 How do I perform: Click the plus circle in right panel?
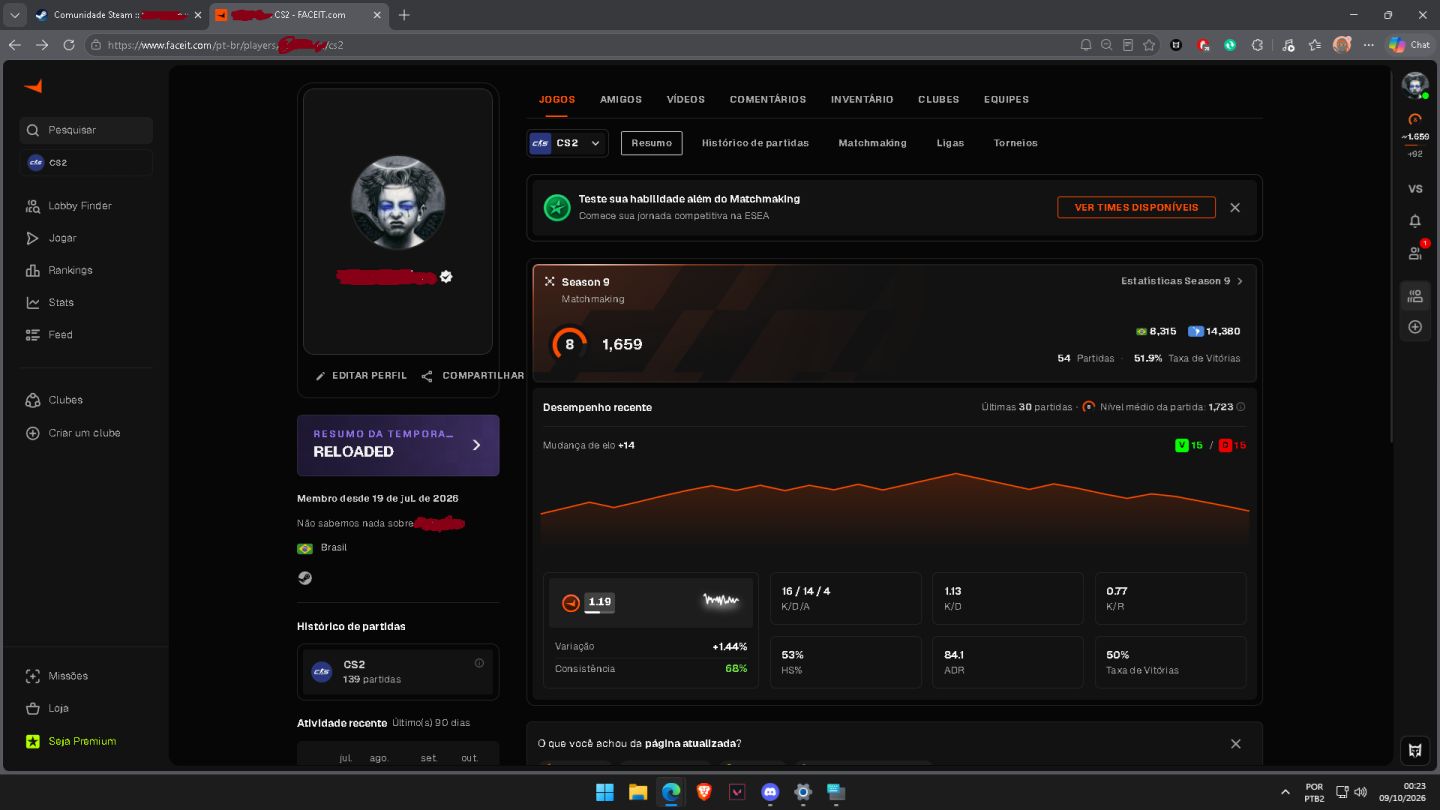(x=1415, y=327)
